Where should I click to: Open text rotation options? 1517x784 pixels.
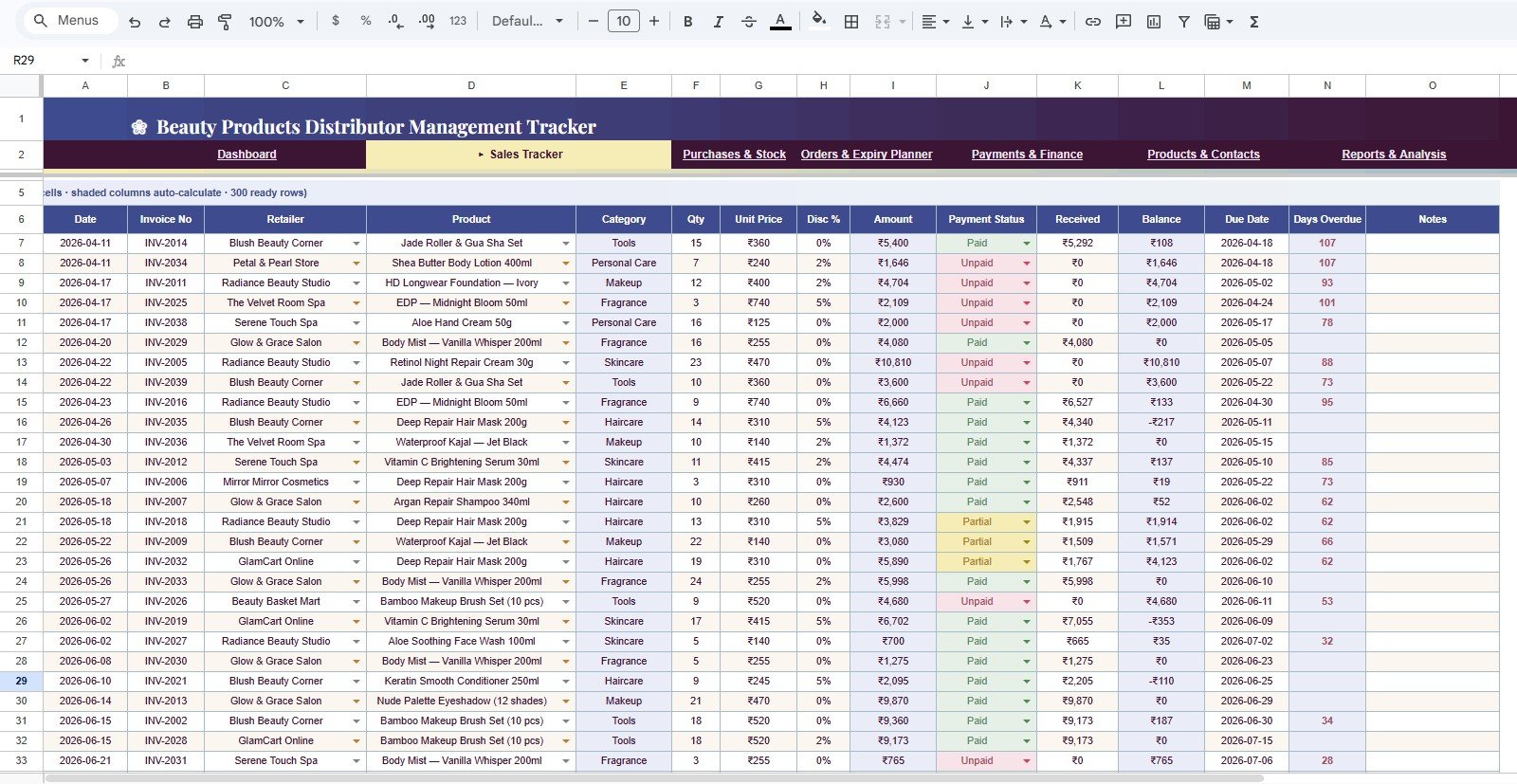coord(1051,21)
